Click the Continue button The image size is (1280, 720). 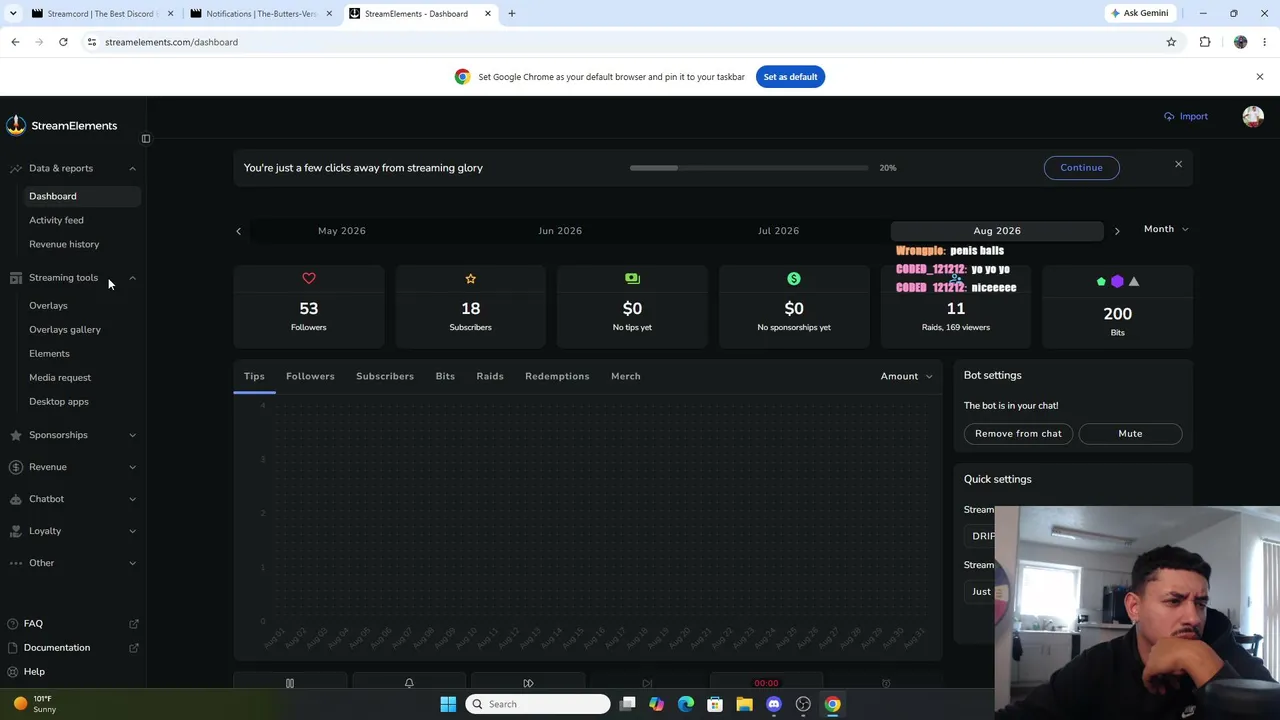(x=1081, y=167)
